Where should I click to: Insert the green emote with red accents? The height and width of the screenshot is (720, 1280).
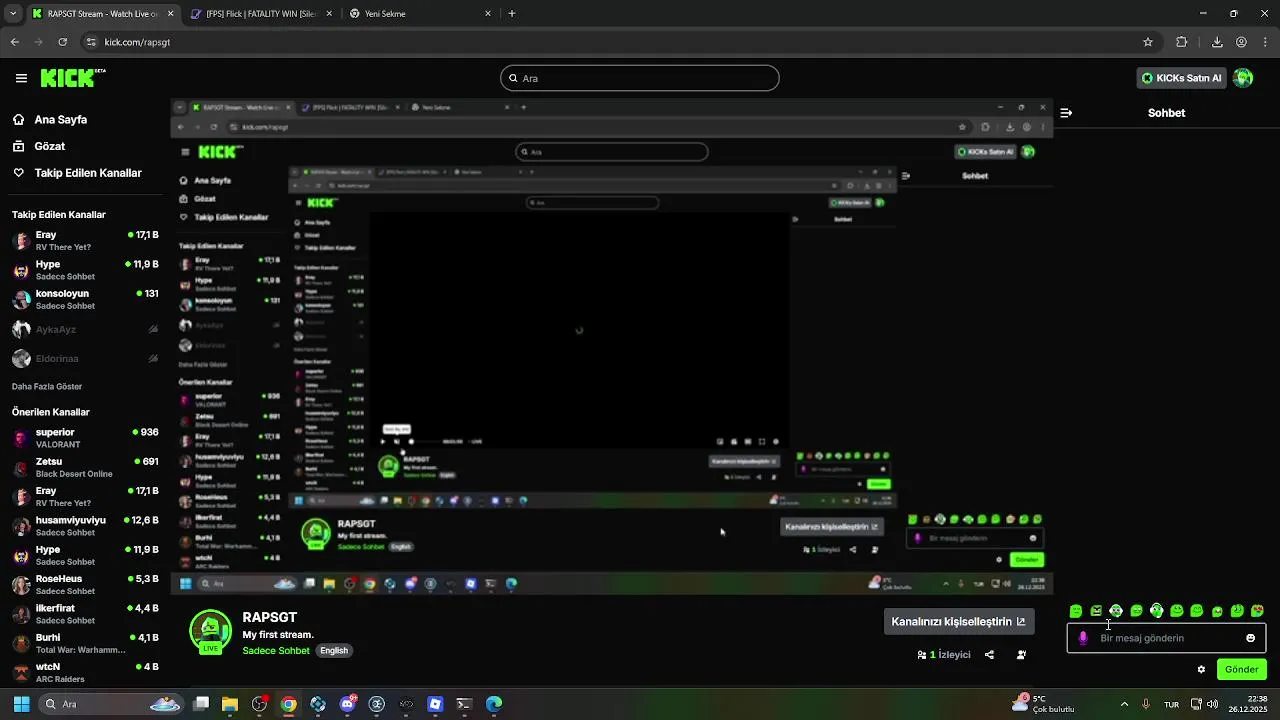[x=1257, y=611]
